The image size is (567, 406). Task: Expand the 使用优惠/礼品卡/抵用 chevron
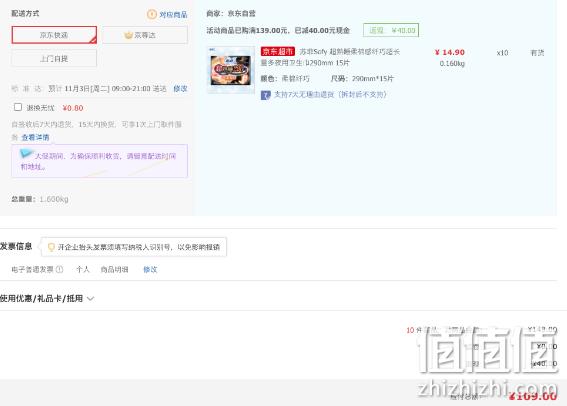click(x=90, y=299)
